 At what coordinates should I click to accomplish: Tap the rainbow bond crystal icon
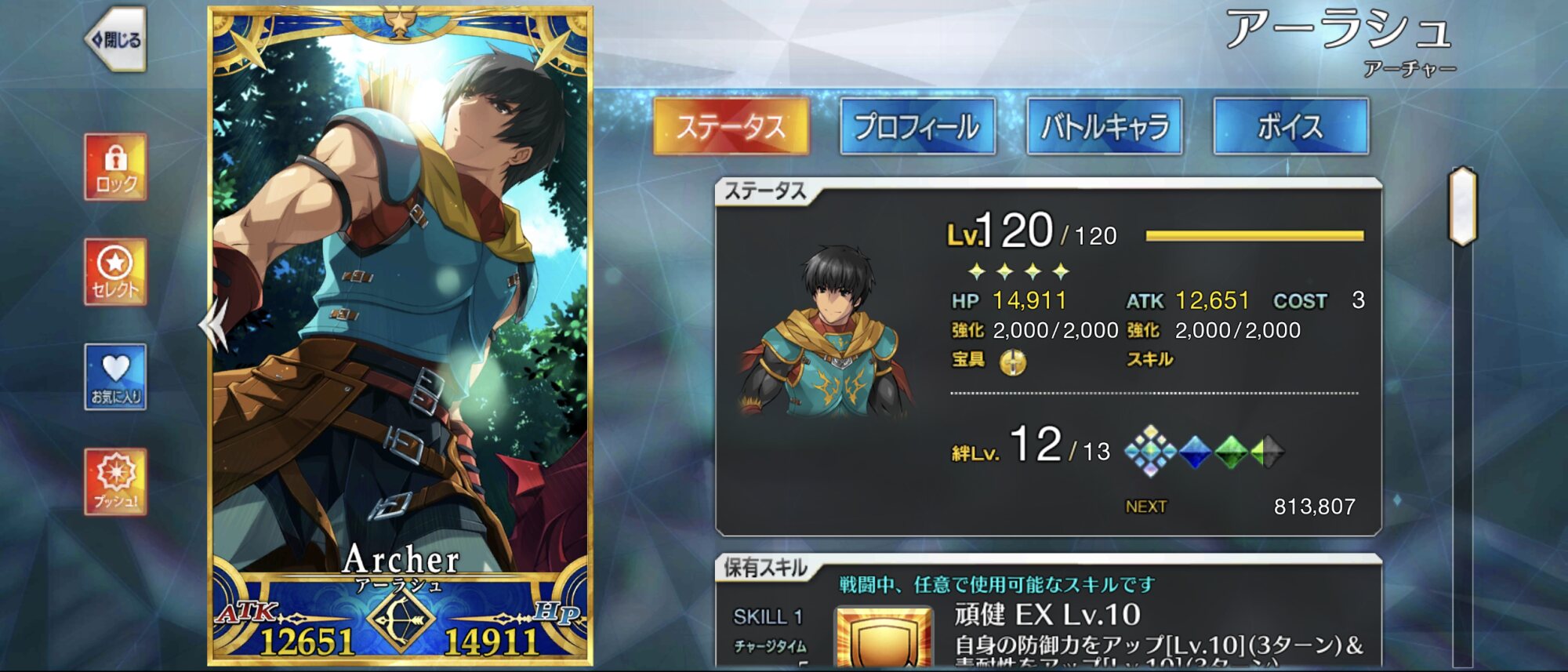pos(1150,451)
